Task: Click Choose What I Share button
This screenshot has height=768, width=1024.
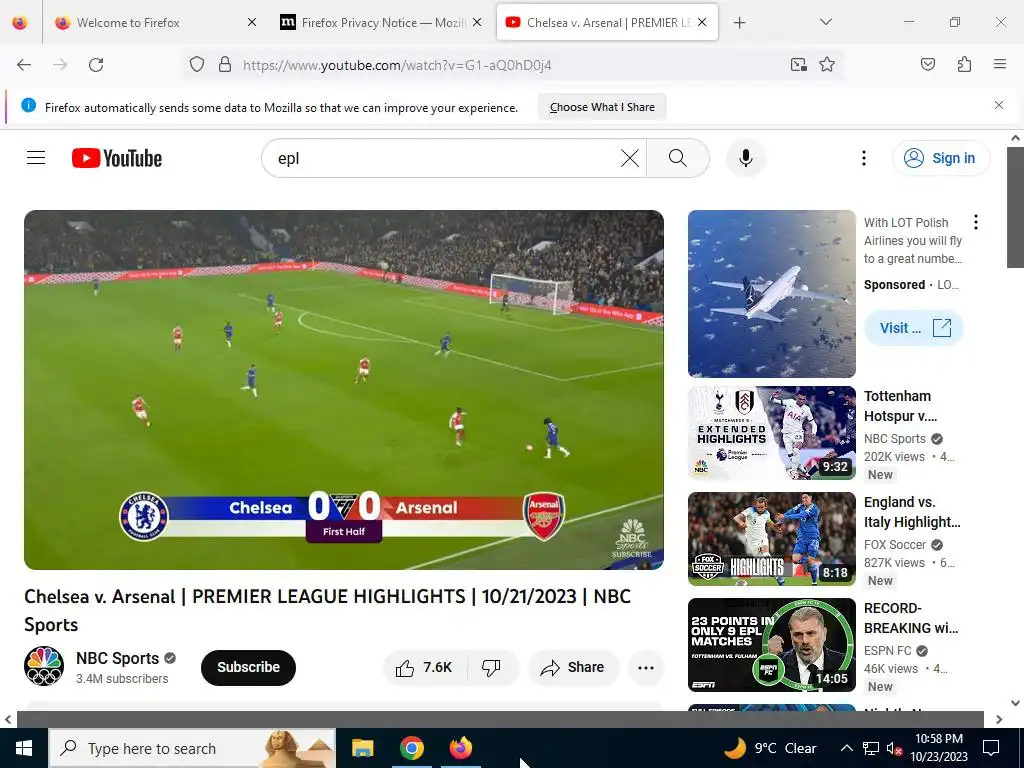Action: [602, 107]
